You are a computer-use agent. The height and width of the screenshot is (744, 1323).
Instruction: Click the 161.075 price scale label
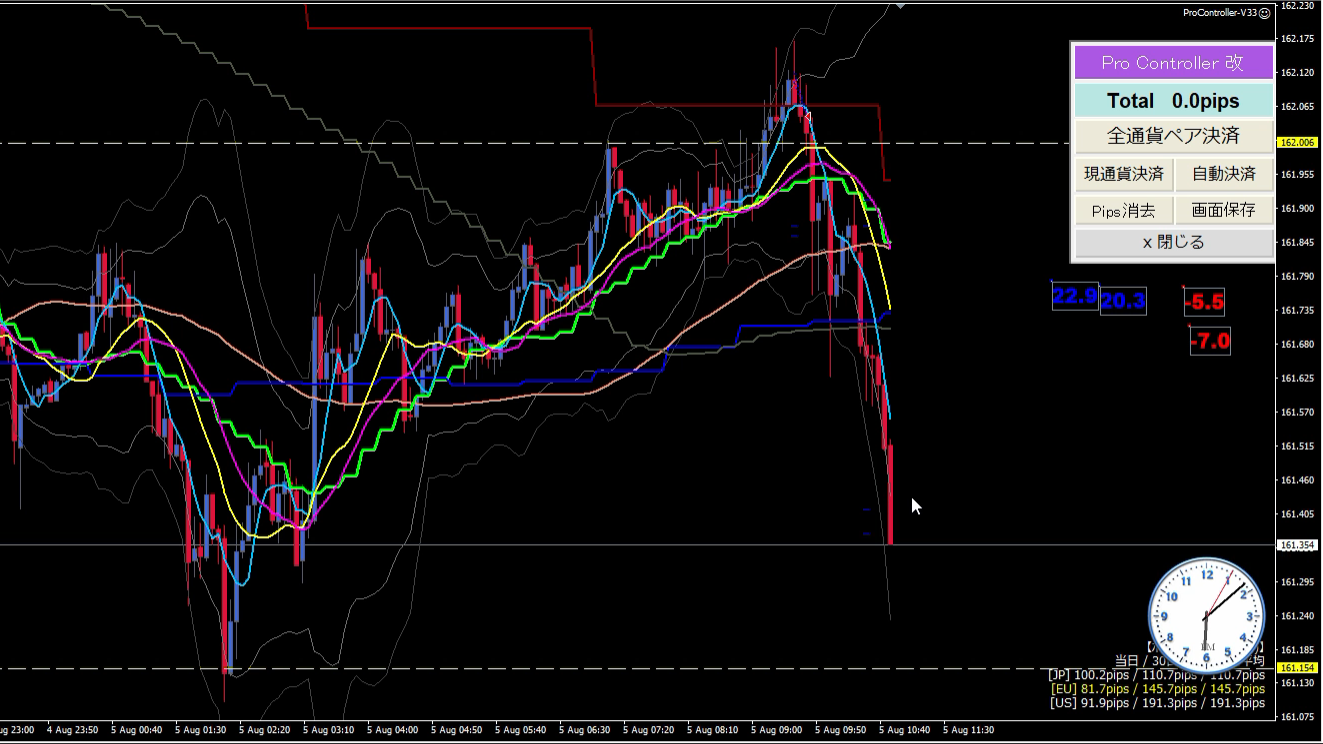click(1297, 717)
